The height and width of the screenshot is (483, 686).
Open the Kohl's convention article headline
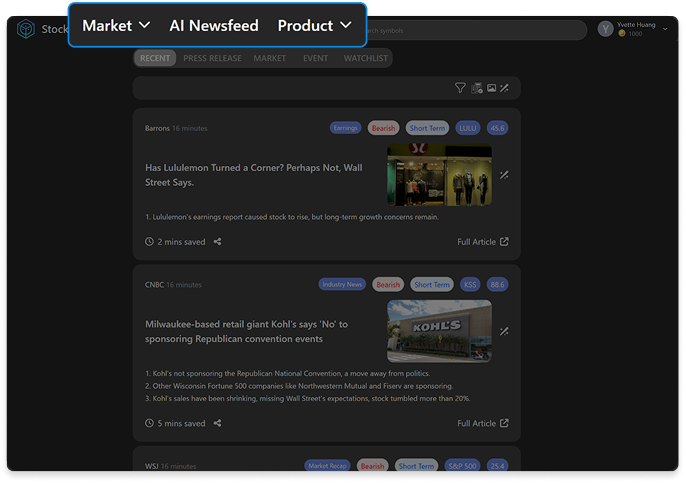(x=247, y=331)
